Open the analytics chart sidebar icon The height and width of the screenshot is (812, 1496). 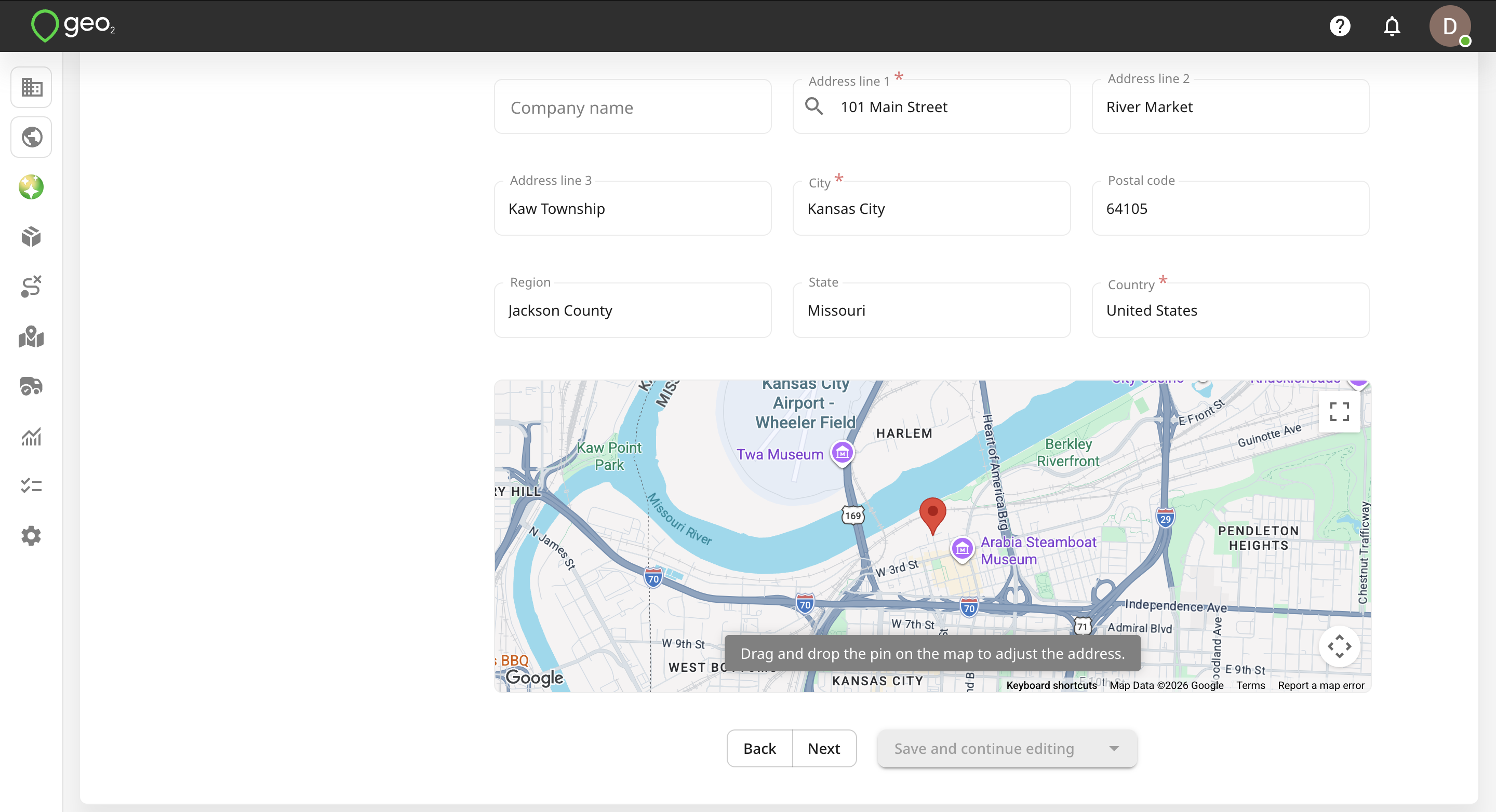(x=31, y=436)
